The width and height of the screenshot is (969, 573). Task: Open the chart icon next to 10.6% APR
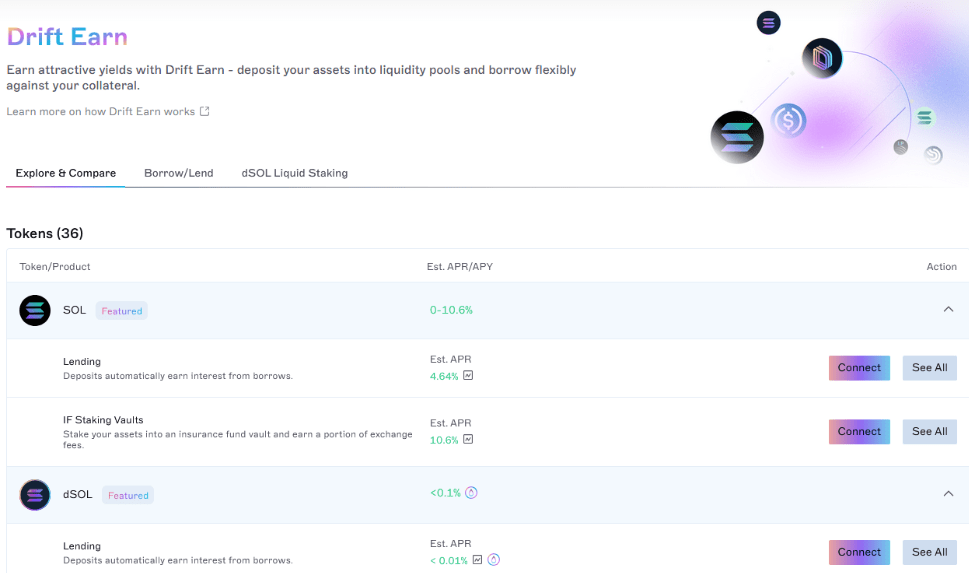point(468,439)
